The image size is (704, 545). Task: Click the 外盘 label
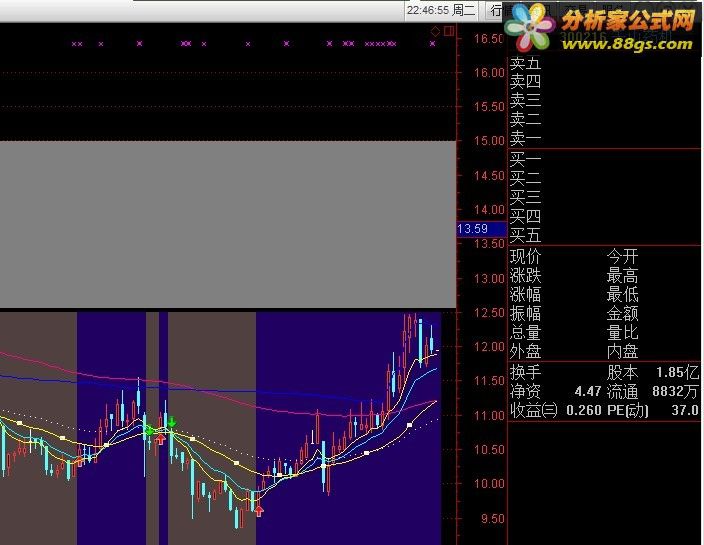coord(525,351)
